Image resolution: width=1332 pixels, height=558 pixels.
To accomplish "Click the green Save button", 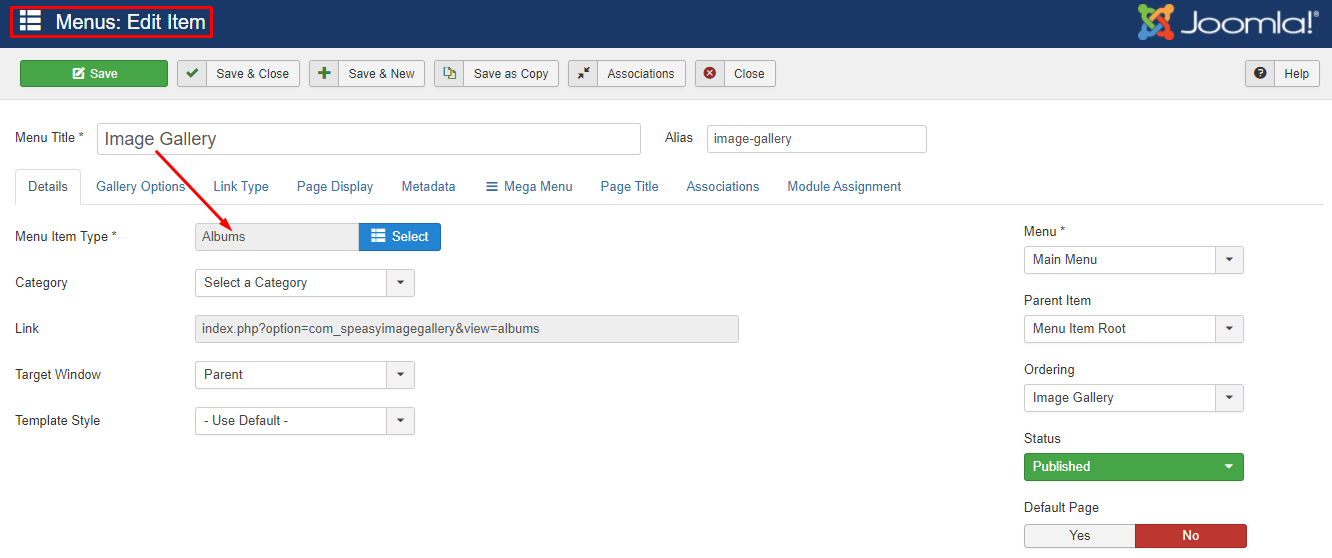I will point(94,74).
